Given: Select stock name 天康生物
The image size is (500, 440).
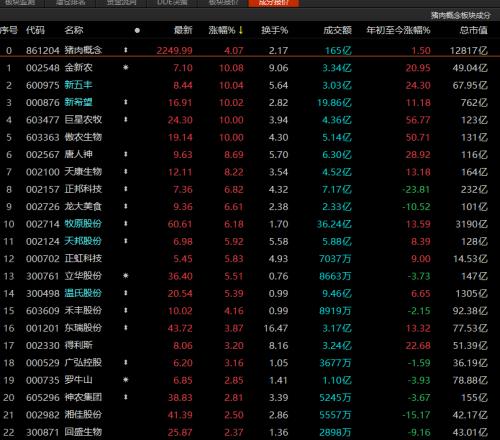Looking at the screenshot, I should [83, 172].
